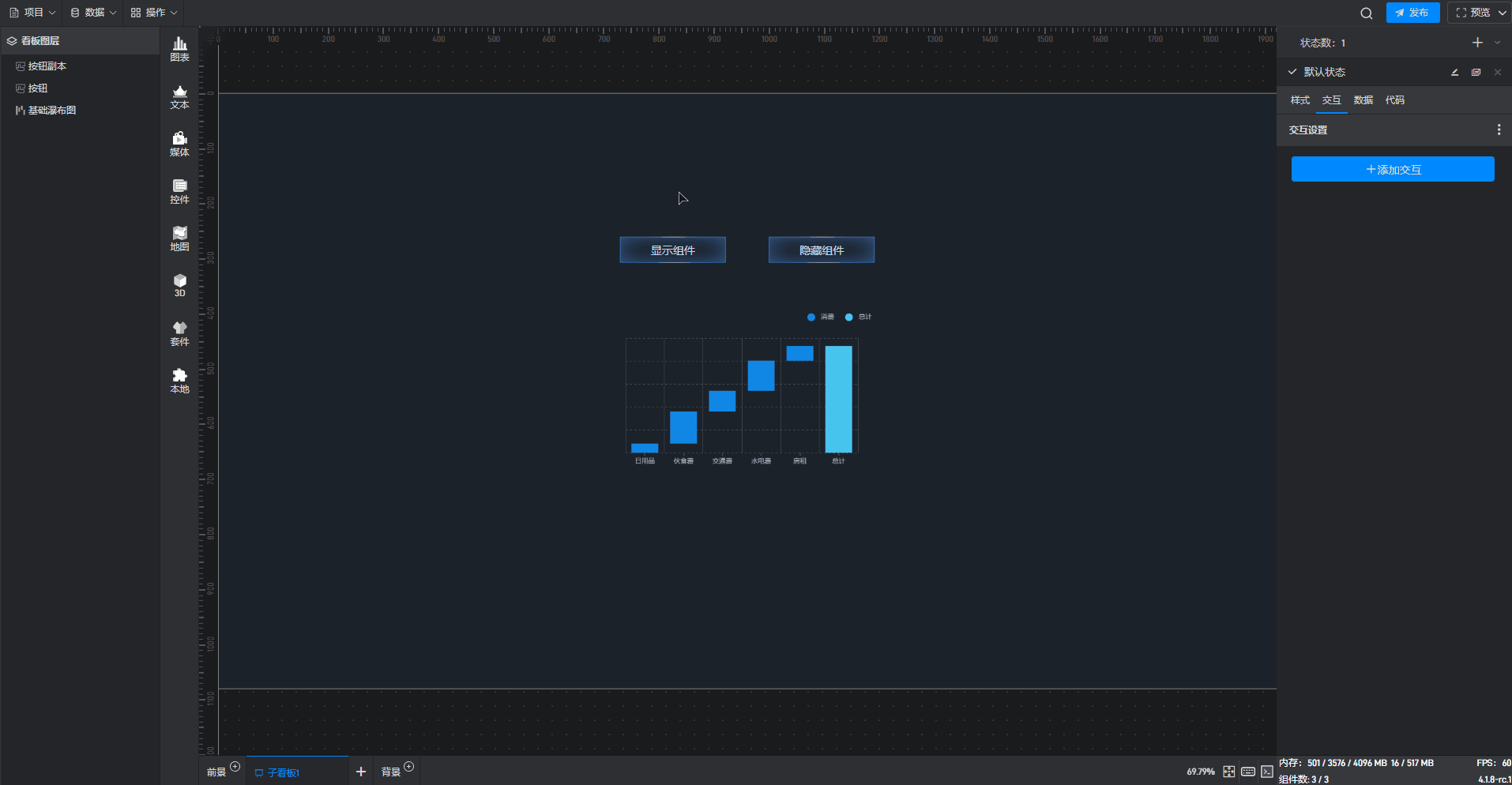Toggle the 总计 legend series in the chart
The width and height of the screenshot is (1512, 785).
click(858, 317)
